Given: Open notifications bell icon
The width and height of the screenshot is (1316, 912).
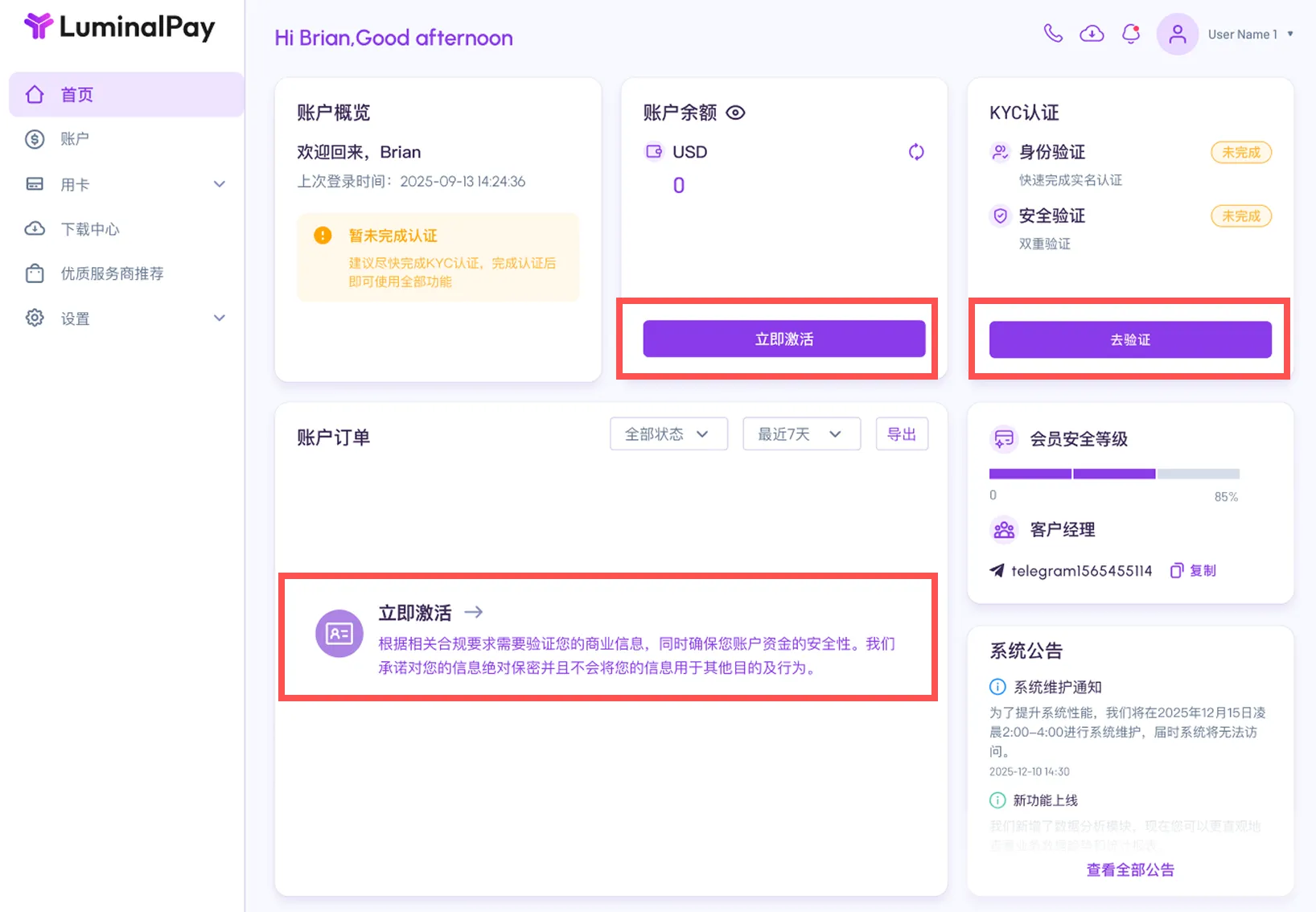Looking at the screenshot, I should point(1131,33).
